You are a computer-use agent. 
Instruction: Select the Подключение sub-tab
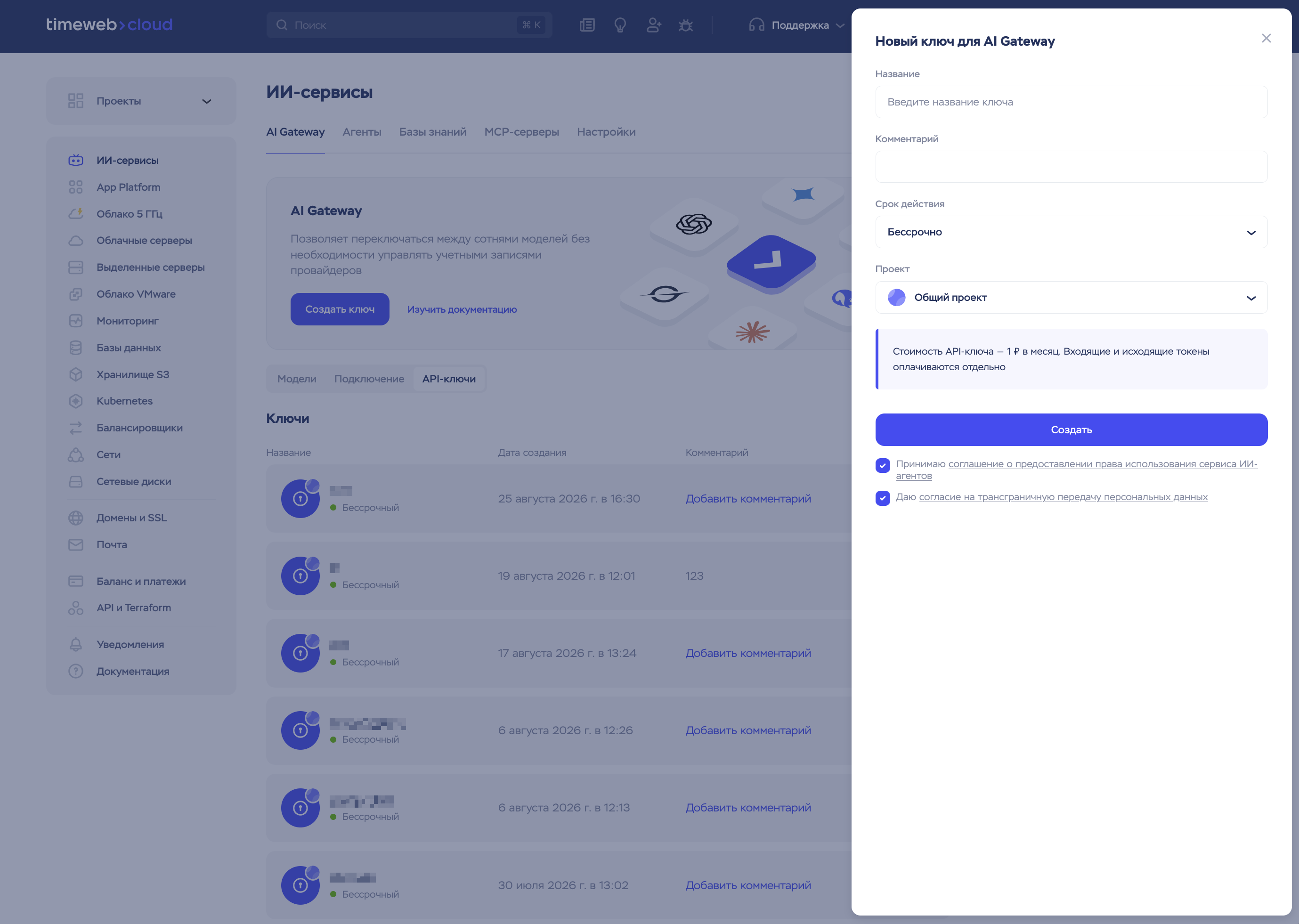[369, 379]
